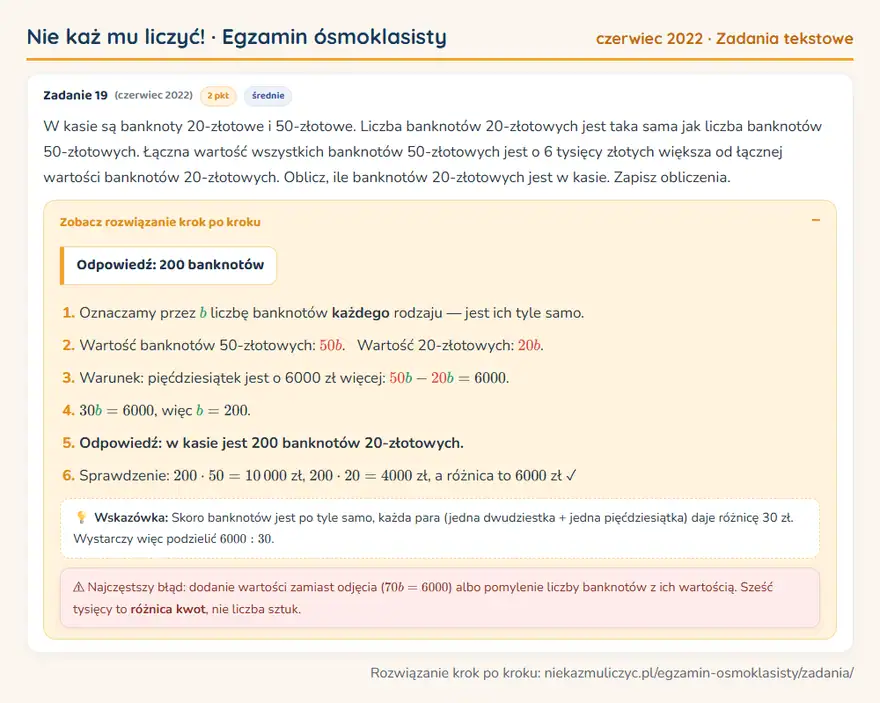Click the 'Wartość 20-złotowych: 20b' expression

pos(450,346)
